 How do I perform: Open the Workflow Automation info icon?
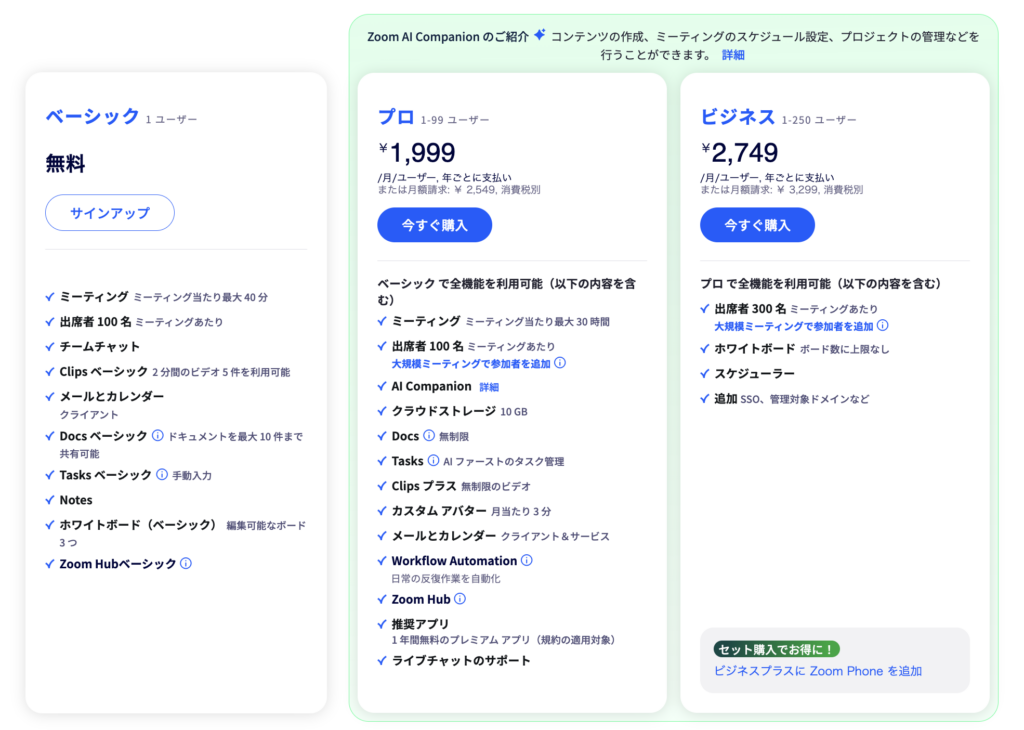tap(527, 561)
